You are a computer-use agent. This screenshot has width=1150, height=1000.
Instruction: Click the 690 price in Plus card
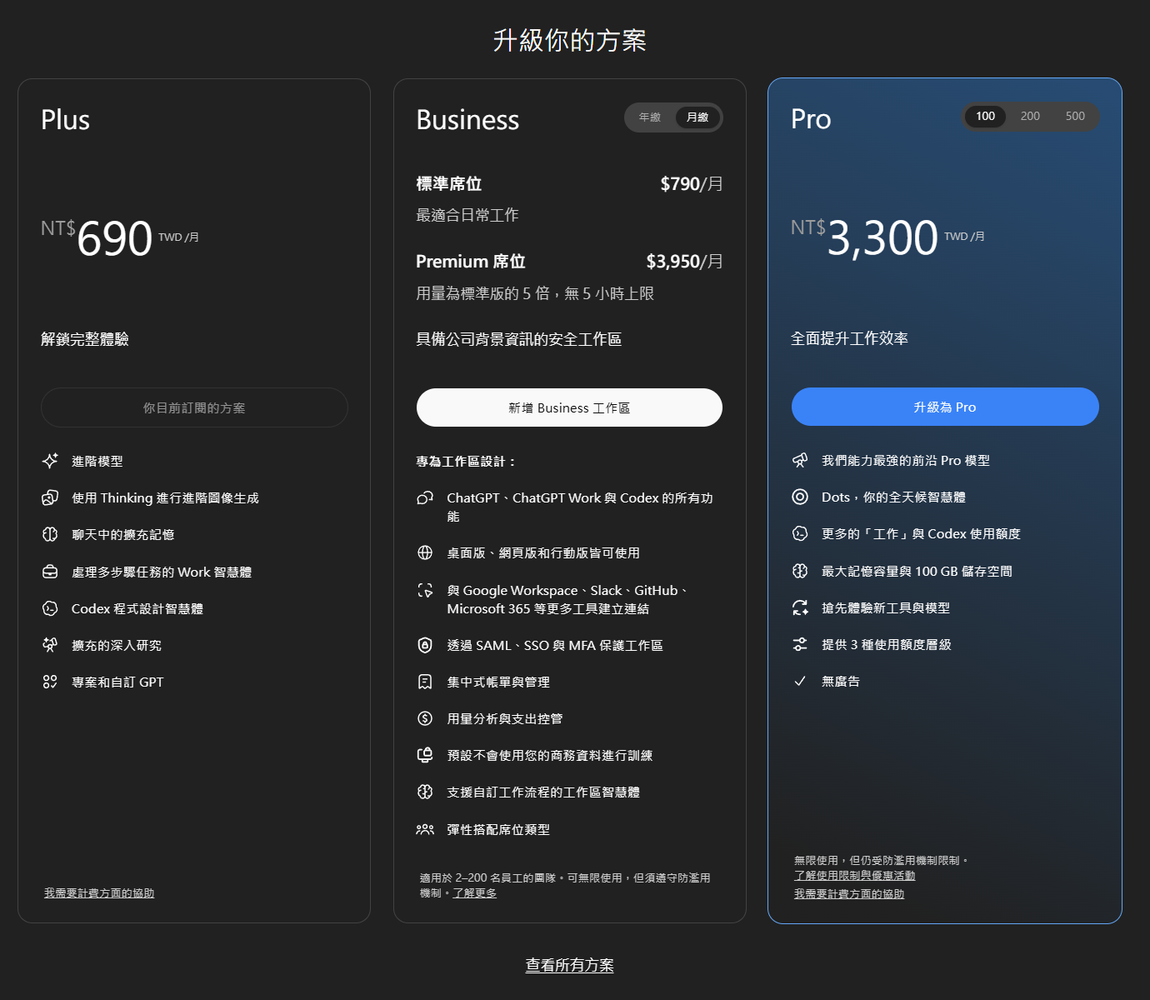click(114, 238)
